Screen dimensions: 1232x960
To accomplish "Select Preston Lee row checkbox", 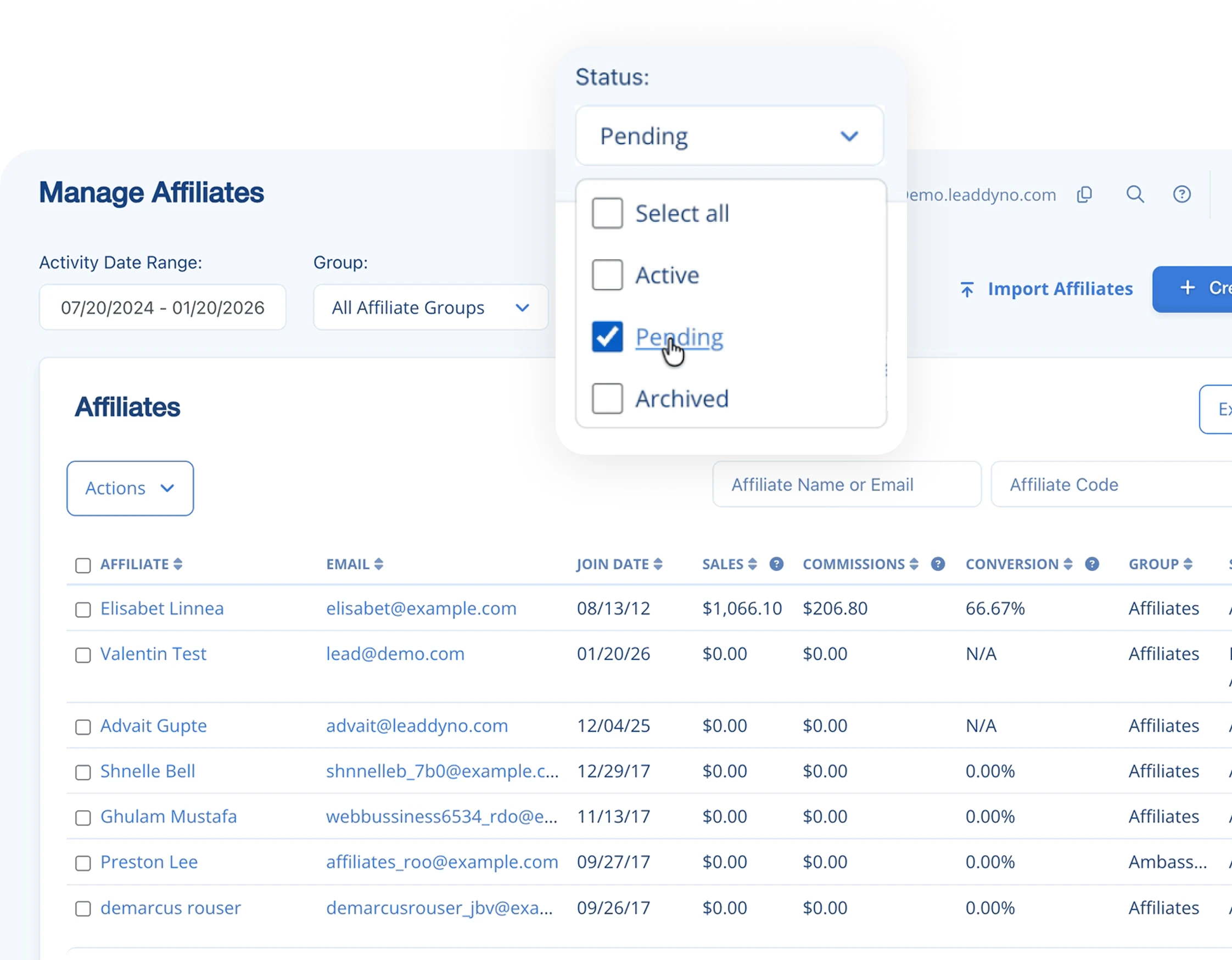I will 83,863.
